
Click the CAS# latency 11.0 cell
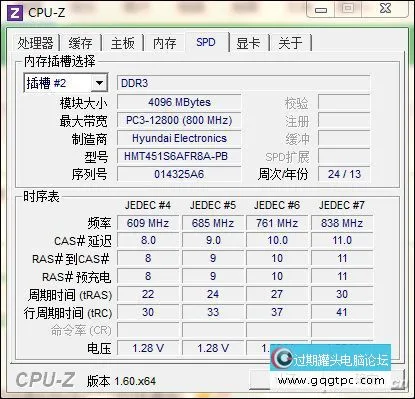tap(342, 240)
